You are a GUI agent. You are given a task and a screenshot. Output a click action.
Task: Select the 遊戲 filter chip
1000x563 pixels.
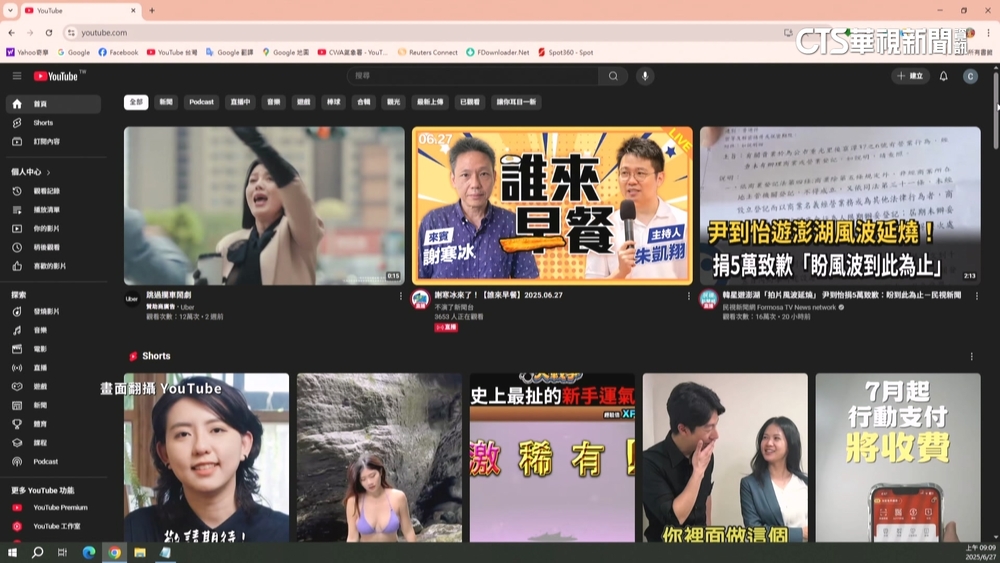(x=304, y=102)
